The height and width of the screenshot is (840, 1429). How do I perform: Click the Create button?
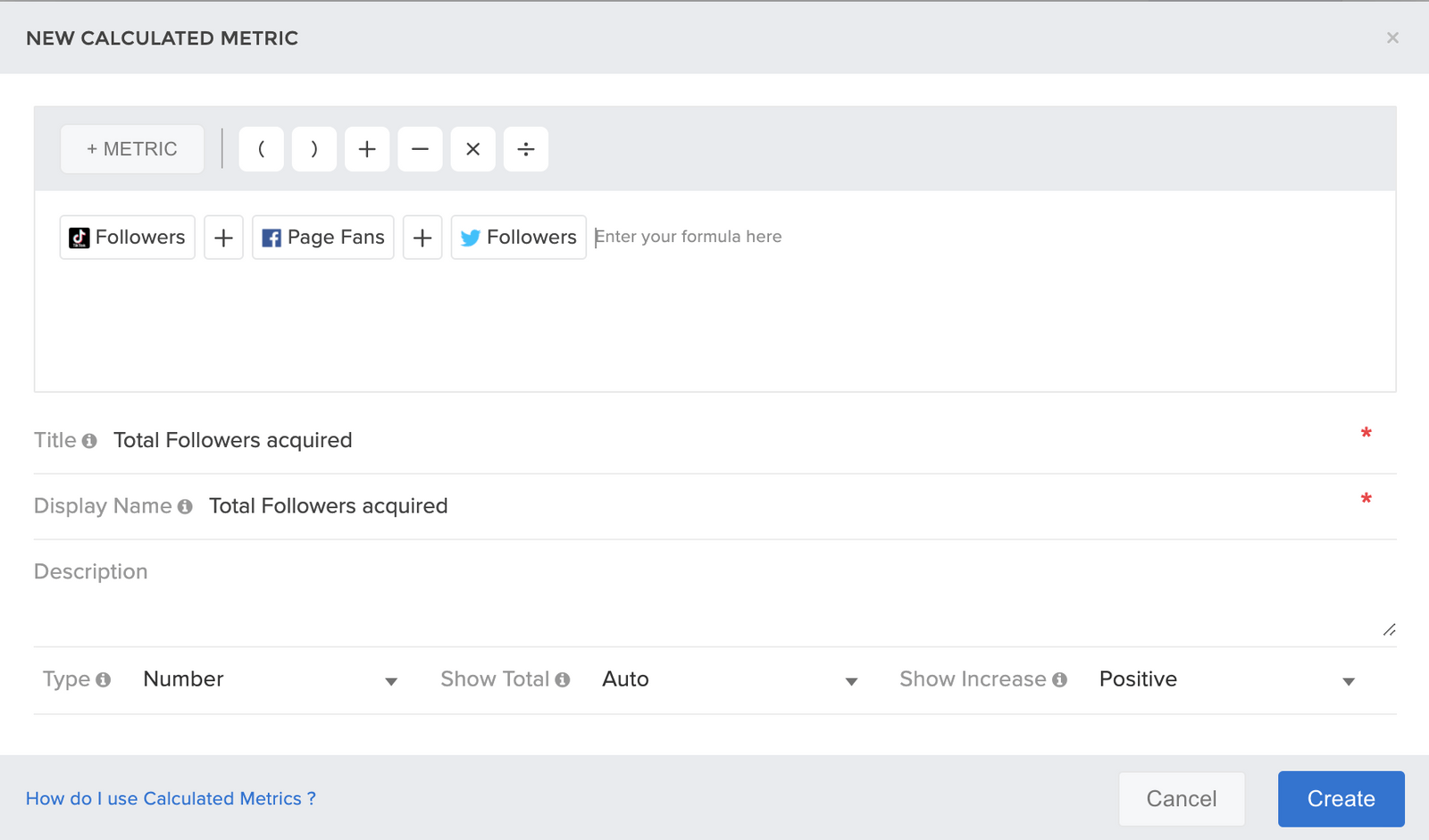[1341, 798]
